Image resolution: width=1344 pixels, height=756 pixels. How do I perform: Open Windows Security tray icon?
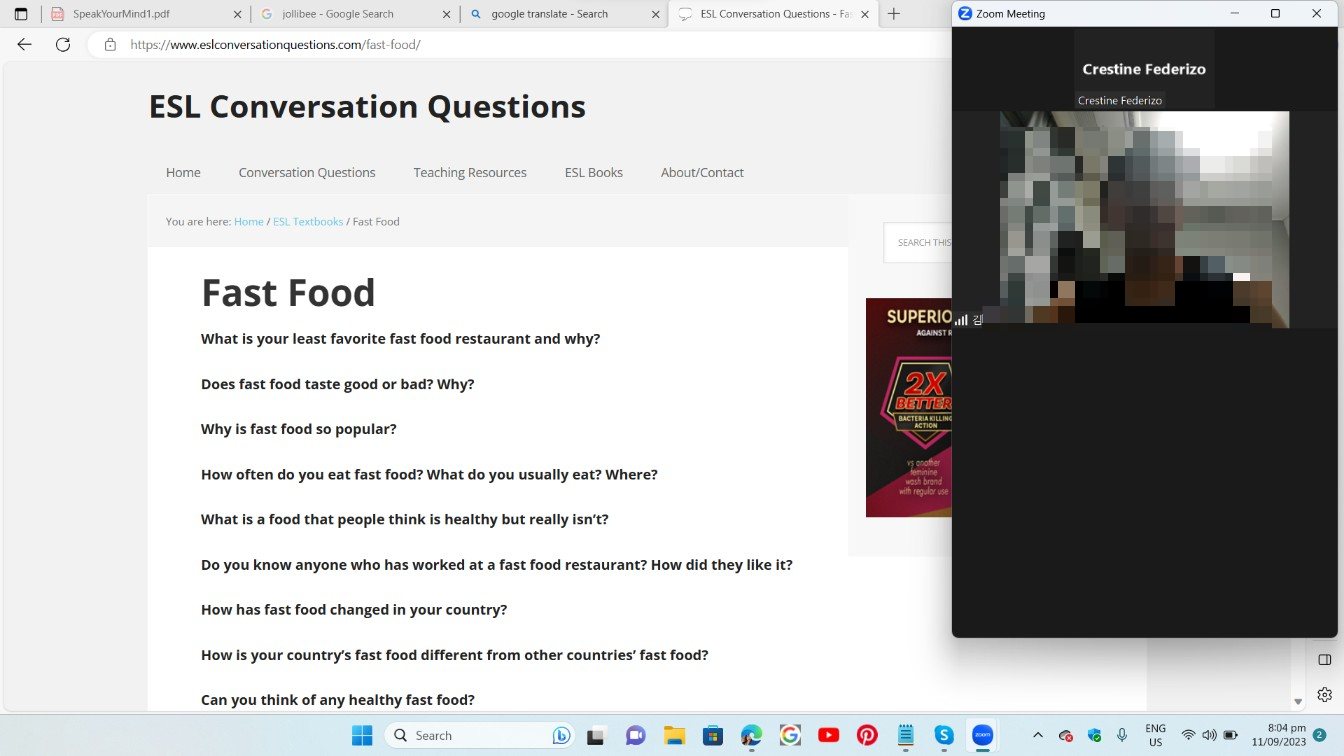click(x=1094, y=735)
